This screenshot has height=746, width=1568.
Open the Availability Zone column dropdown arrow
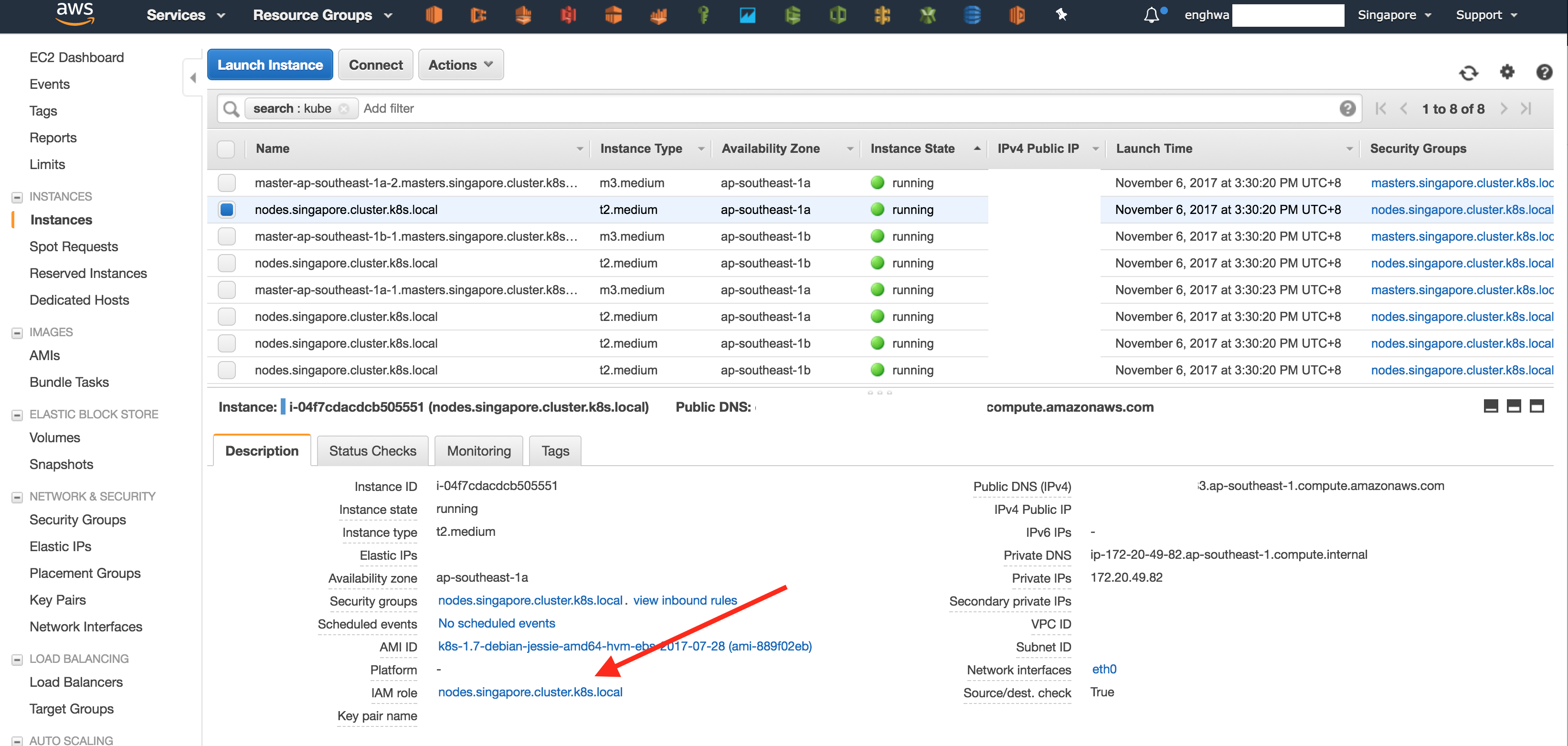tap(850, 149)
